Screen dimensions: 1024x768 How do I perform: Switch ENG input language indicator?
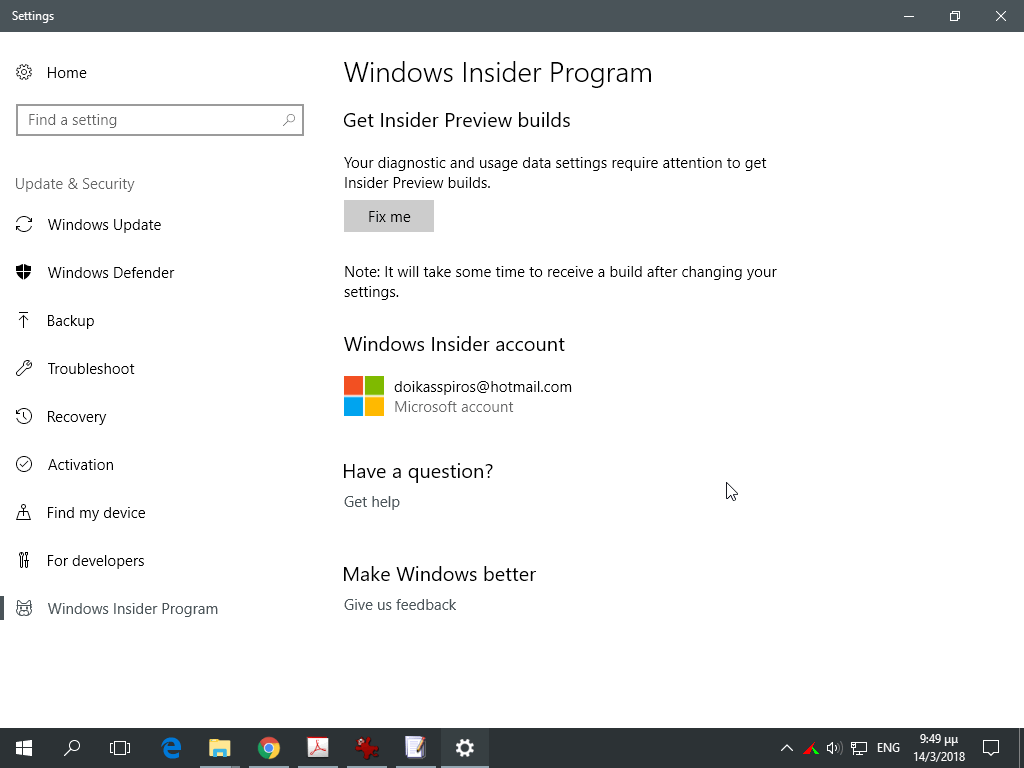pyautogui.click(x=888, y=748)
